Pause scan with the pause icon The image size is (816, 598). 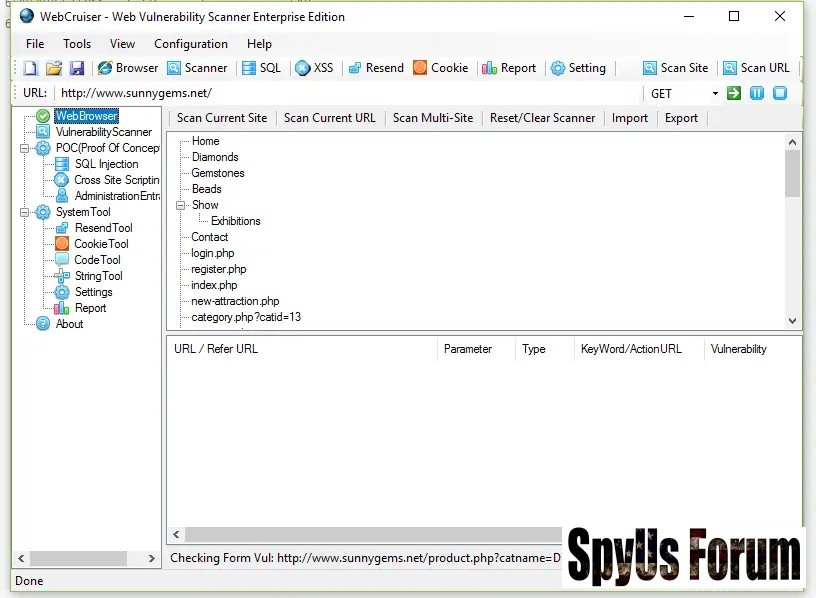(757, 93)
